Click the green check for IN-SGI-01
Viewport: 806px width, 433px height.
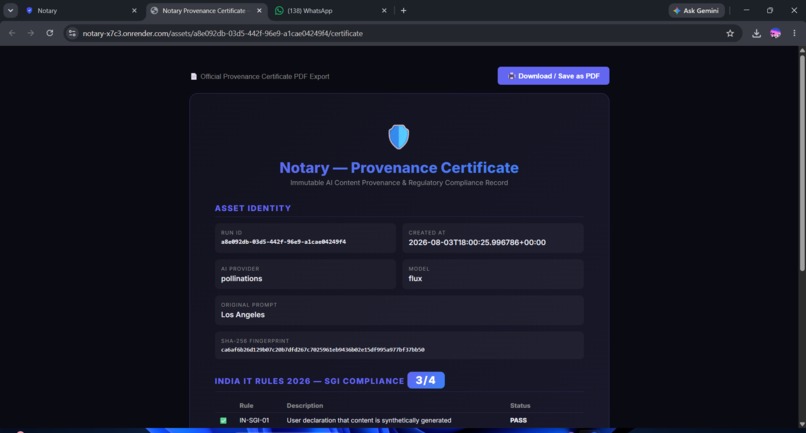223,420
